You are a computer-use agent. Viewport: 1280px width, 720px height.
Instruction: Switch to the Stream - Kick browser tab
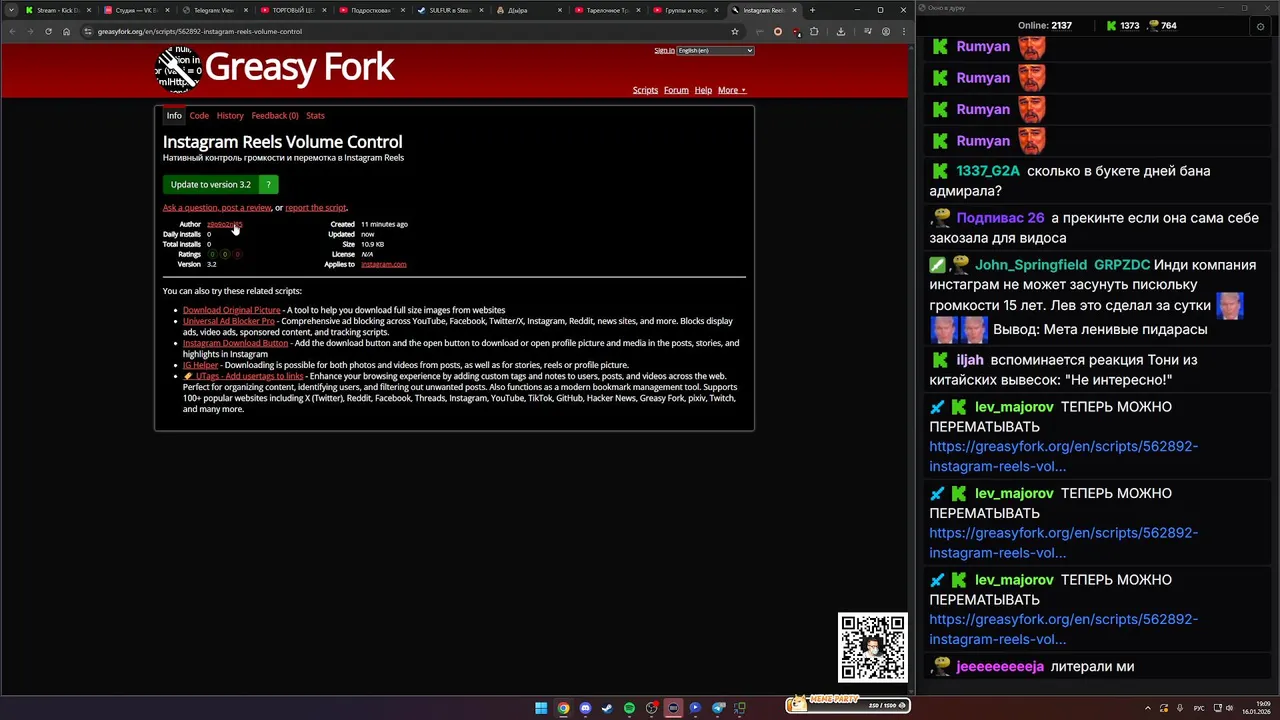click(x=57, y=10)
